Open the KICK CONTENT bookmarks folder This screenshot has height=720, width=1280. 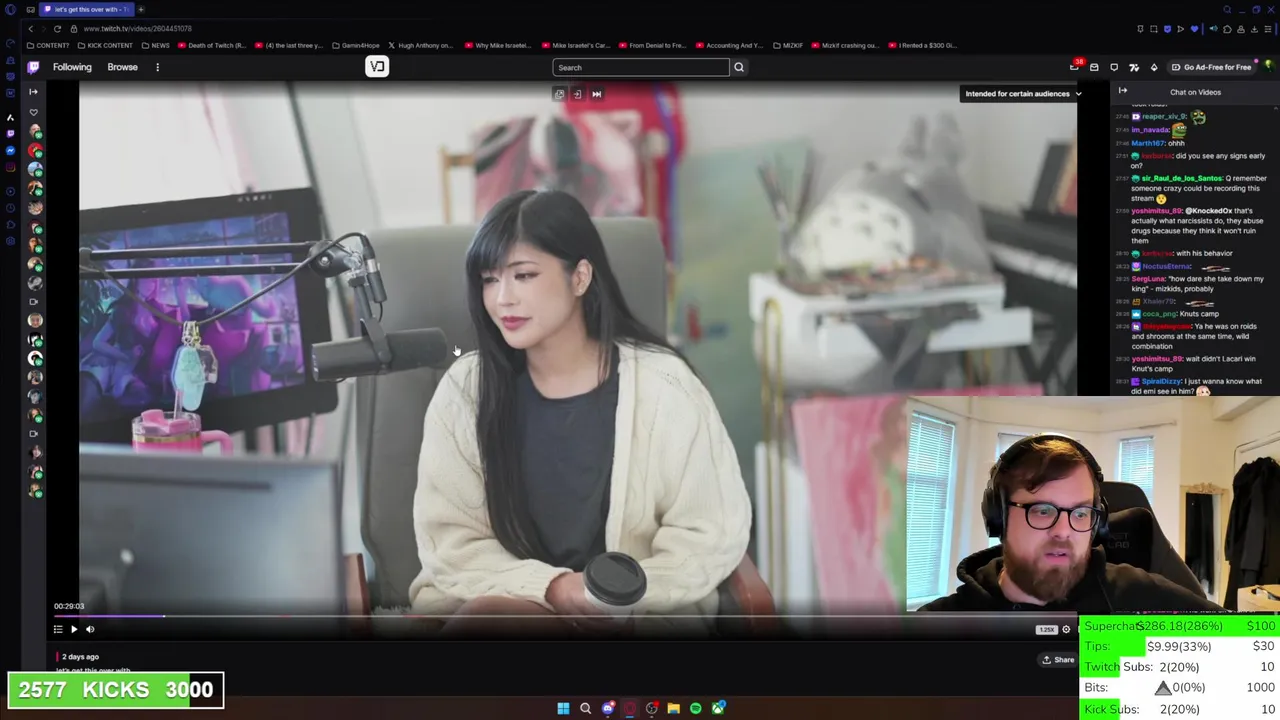[x=104, y=45]
